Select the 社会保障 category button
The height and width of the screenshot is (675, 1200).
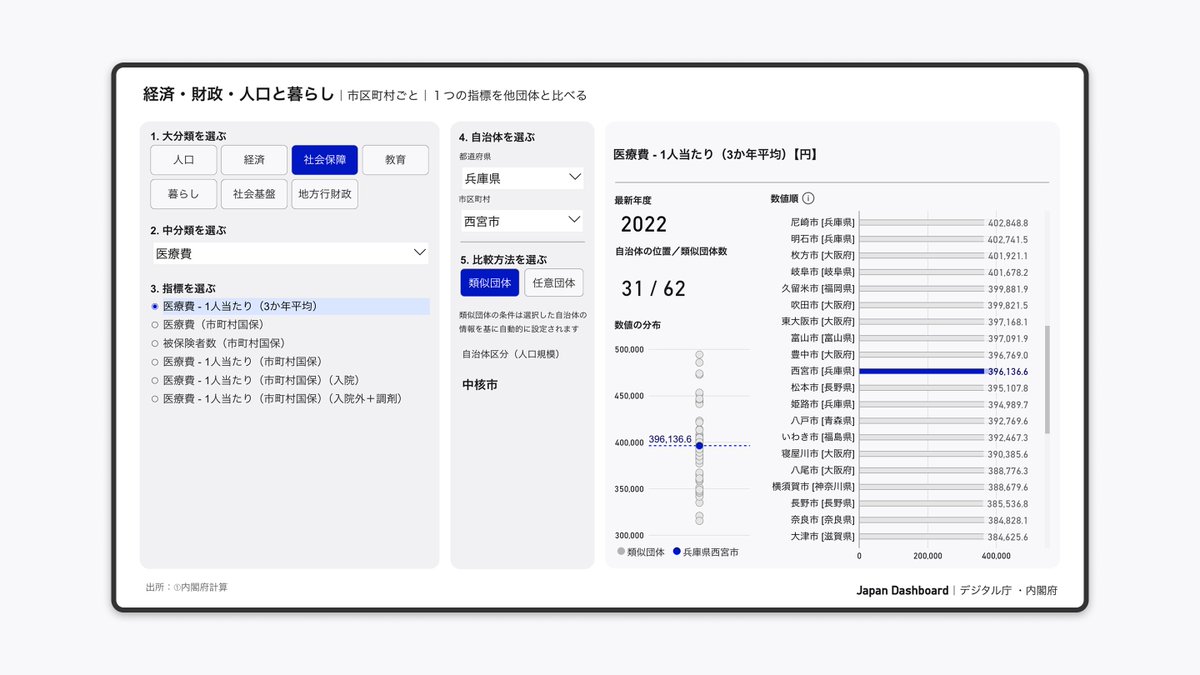(x=324, y=160)
